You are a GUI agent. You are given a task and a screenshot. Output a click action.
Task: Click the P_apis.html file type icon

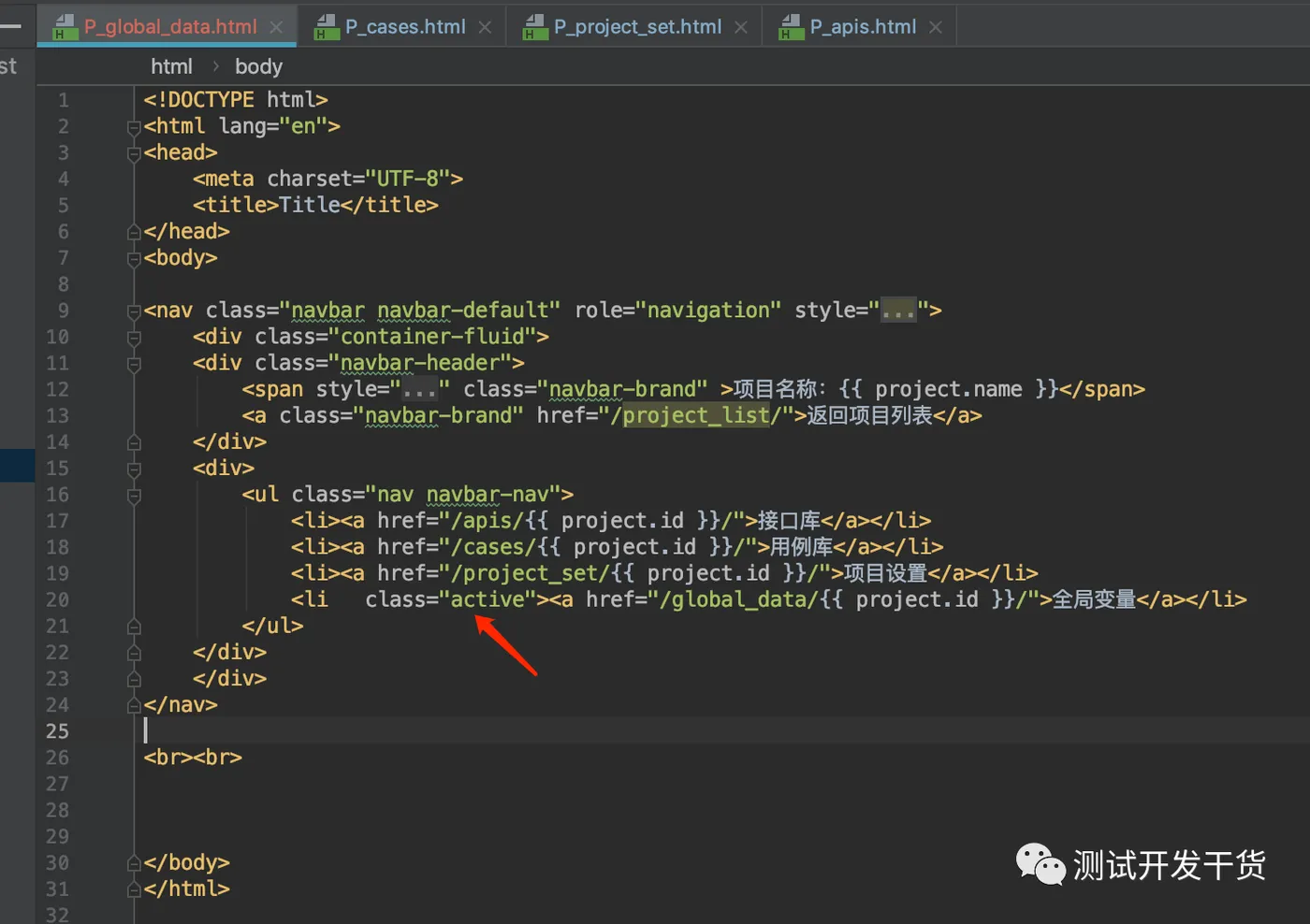pyautogui.click(x=792, y=27)
